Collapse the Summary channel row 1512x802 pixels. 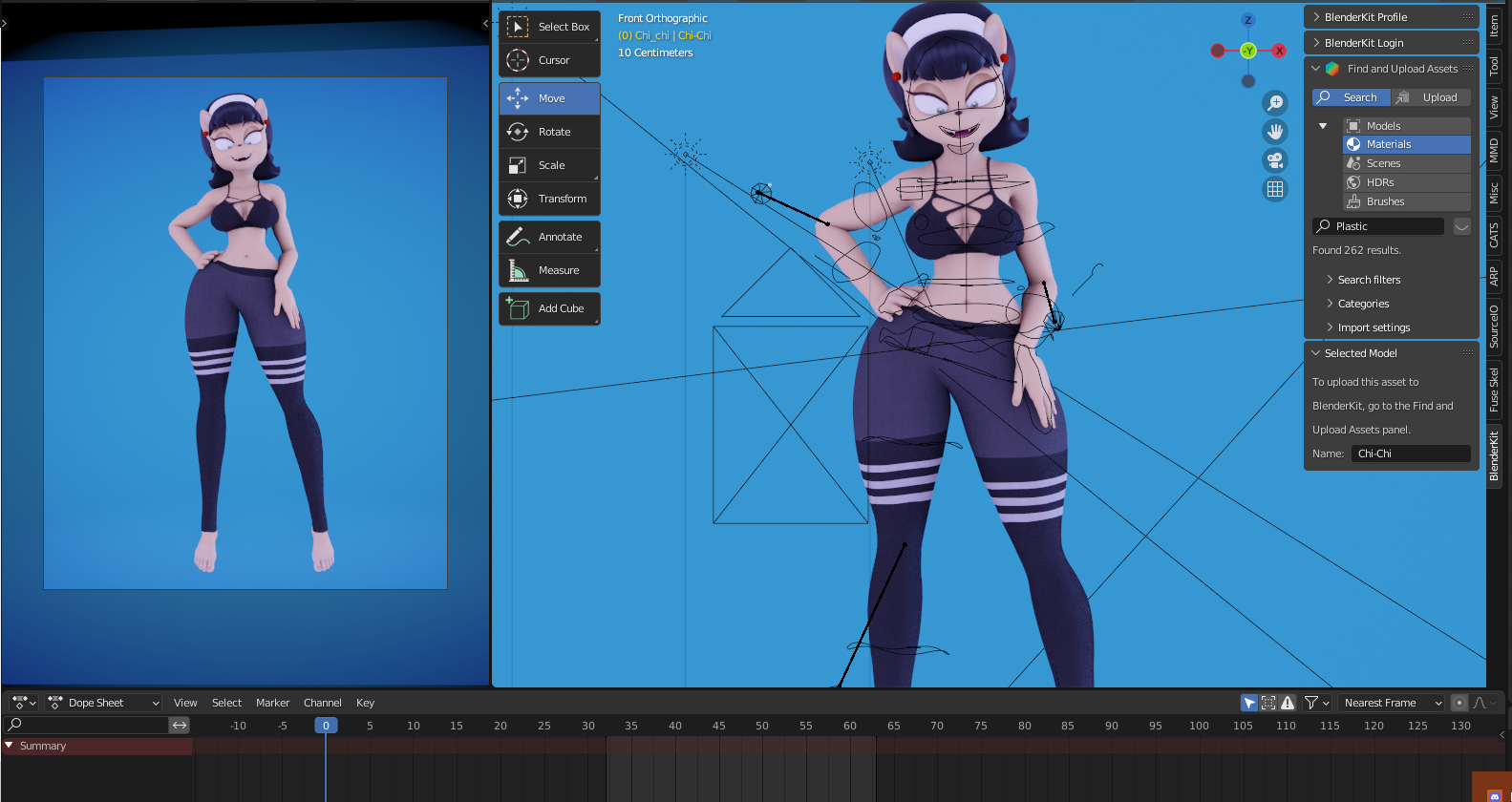(10, 746)
